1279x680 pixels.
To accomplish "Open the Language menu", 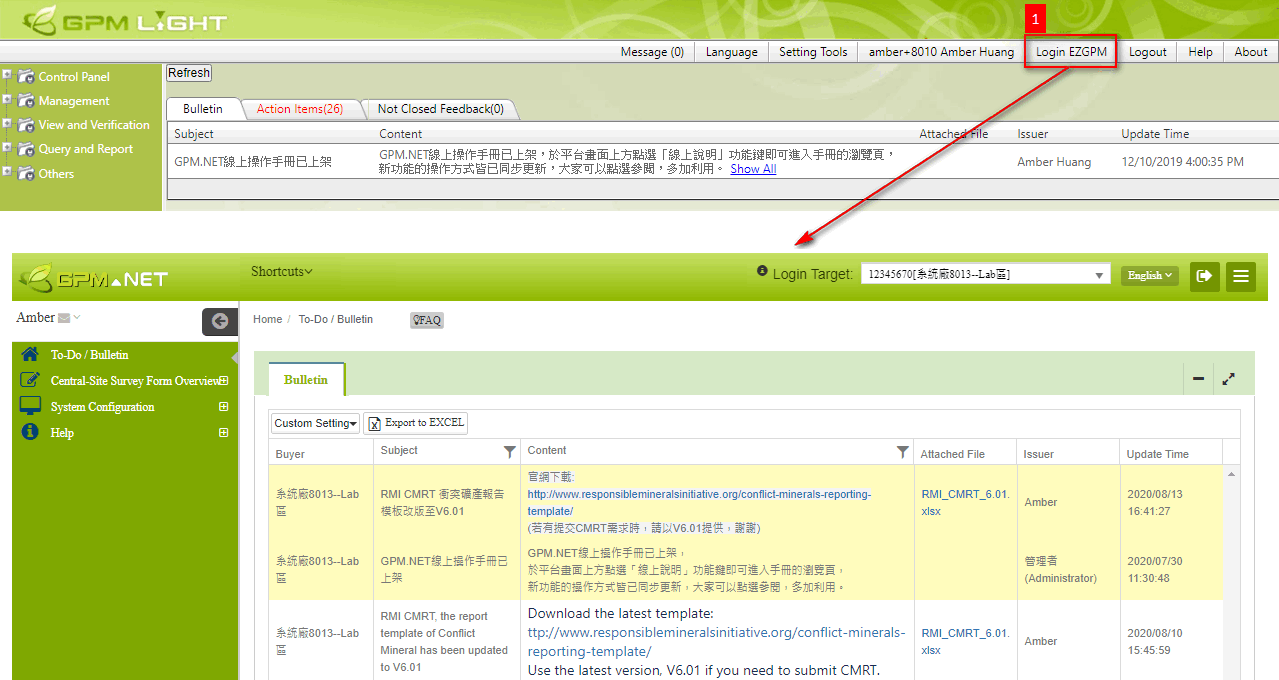I will pyautogui.click(x=732, y=52).
